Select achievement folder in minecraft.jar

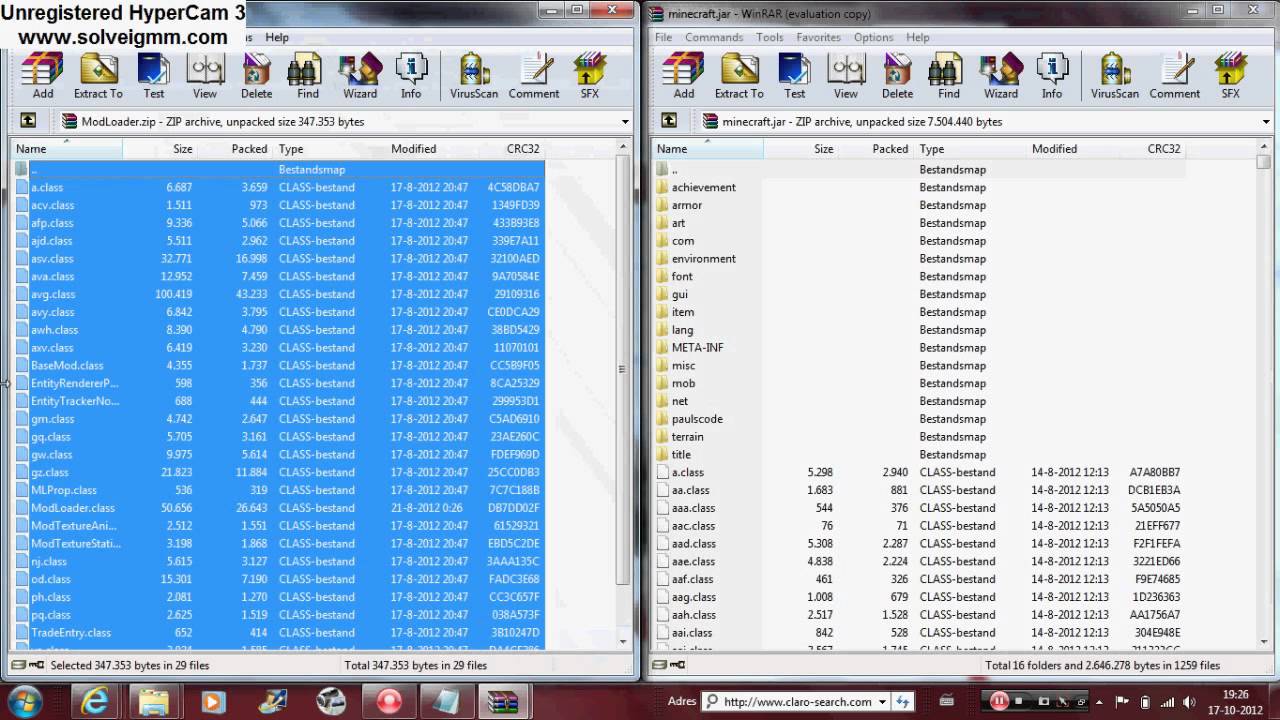pos(703,187)
